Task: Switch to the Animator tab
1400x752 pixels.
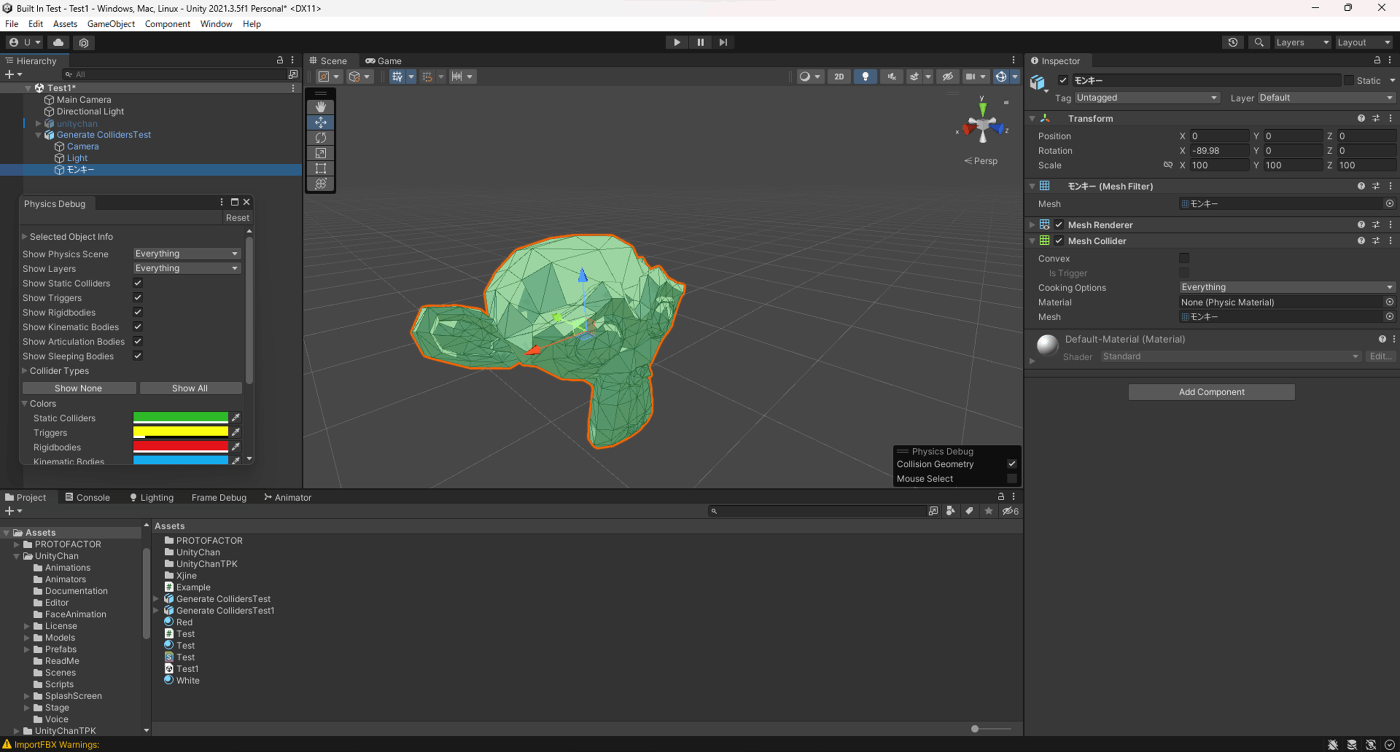Action: 287,497
